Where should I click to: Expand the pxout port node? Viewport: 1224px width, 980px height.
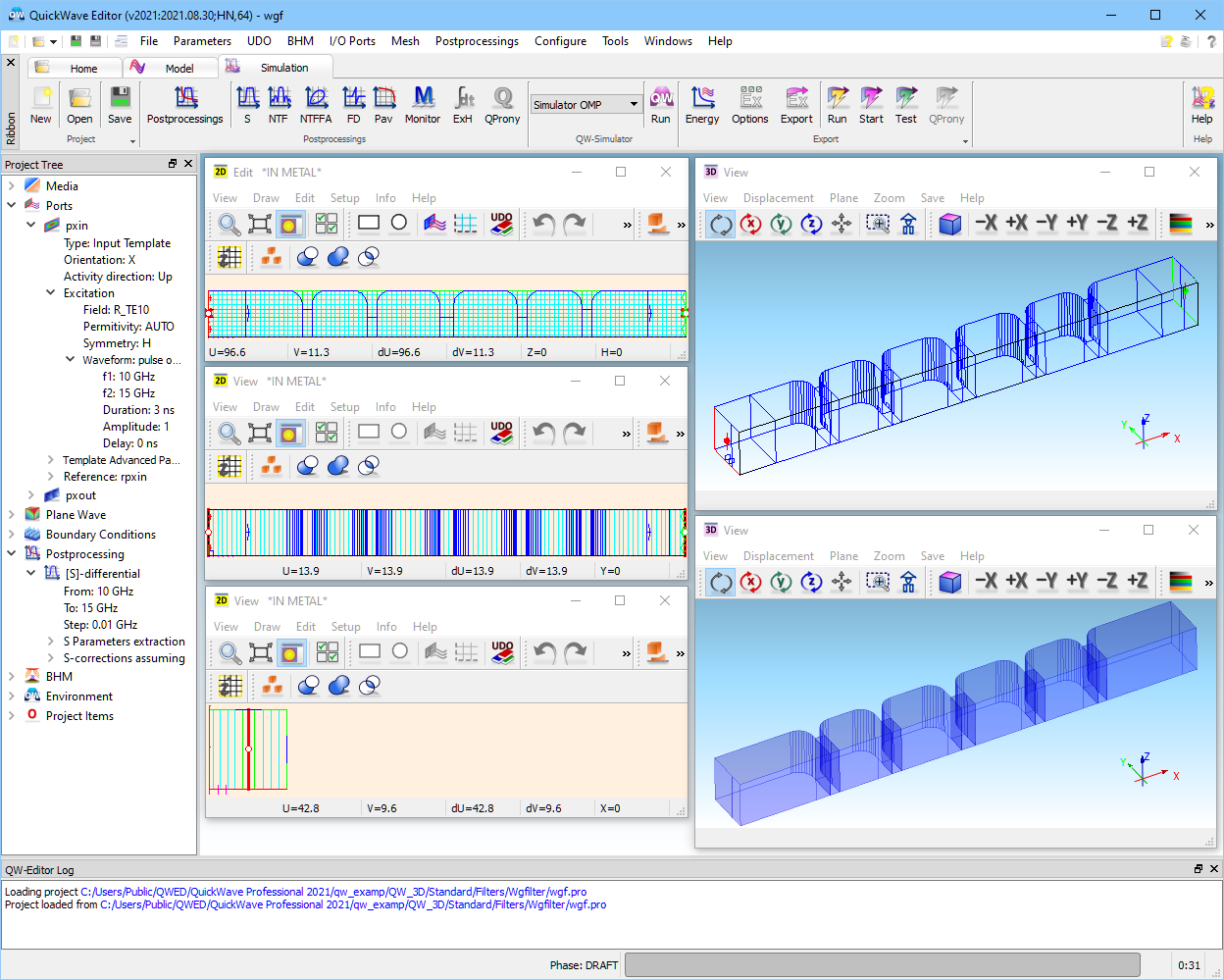[31, 495]
